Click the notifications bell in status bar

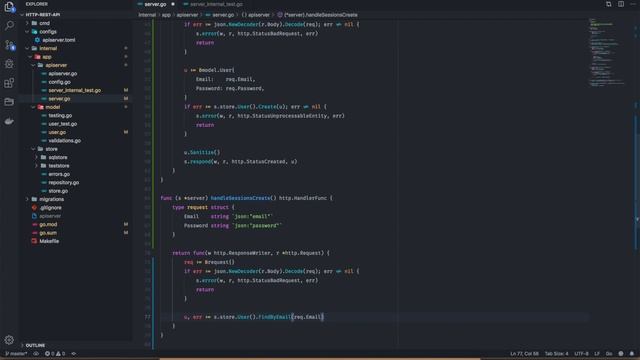(632, 353)
